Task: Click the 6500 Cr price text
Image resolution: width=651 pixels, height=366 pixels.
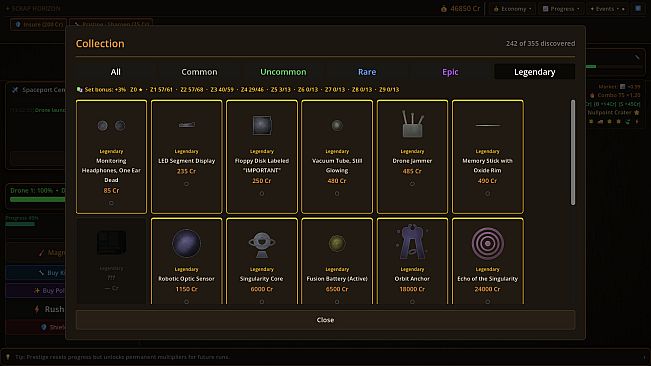Action: coord(337,289)
